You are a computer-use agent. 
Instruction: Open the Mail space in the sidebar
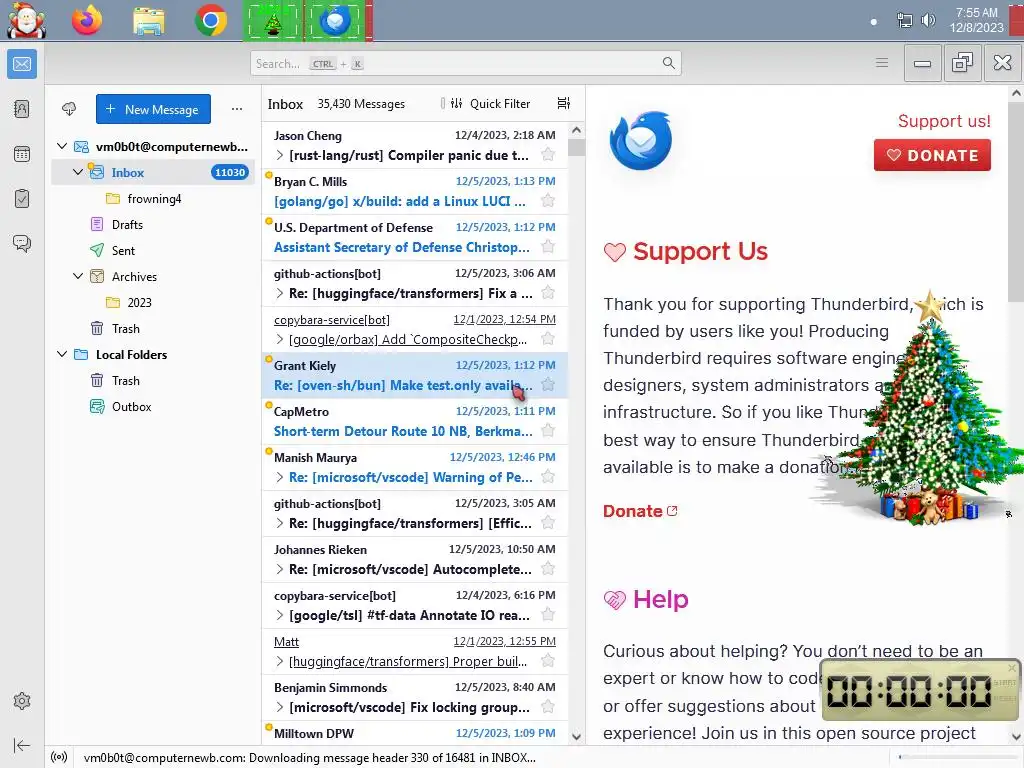pos(22,64)
